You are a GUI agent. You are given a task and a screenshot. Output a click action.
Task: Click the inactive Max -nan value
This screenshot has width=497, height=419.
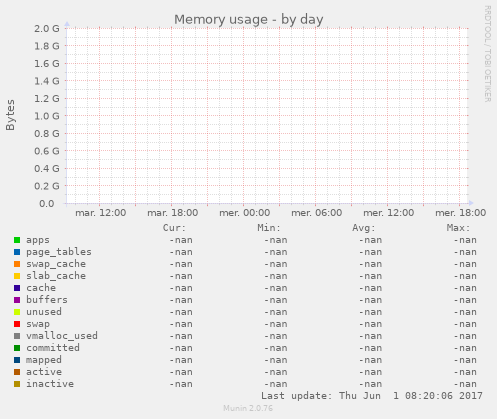pyautogui.click(x=465, y=384)
